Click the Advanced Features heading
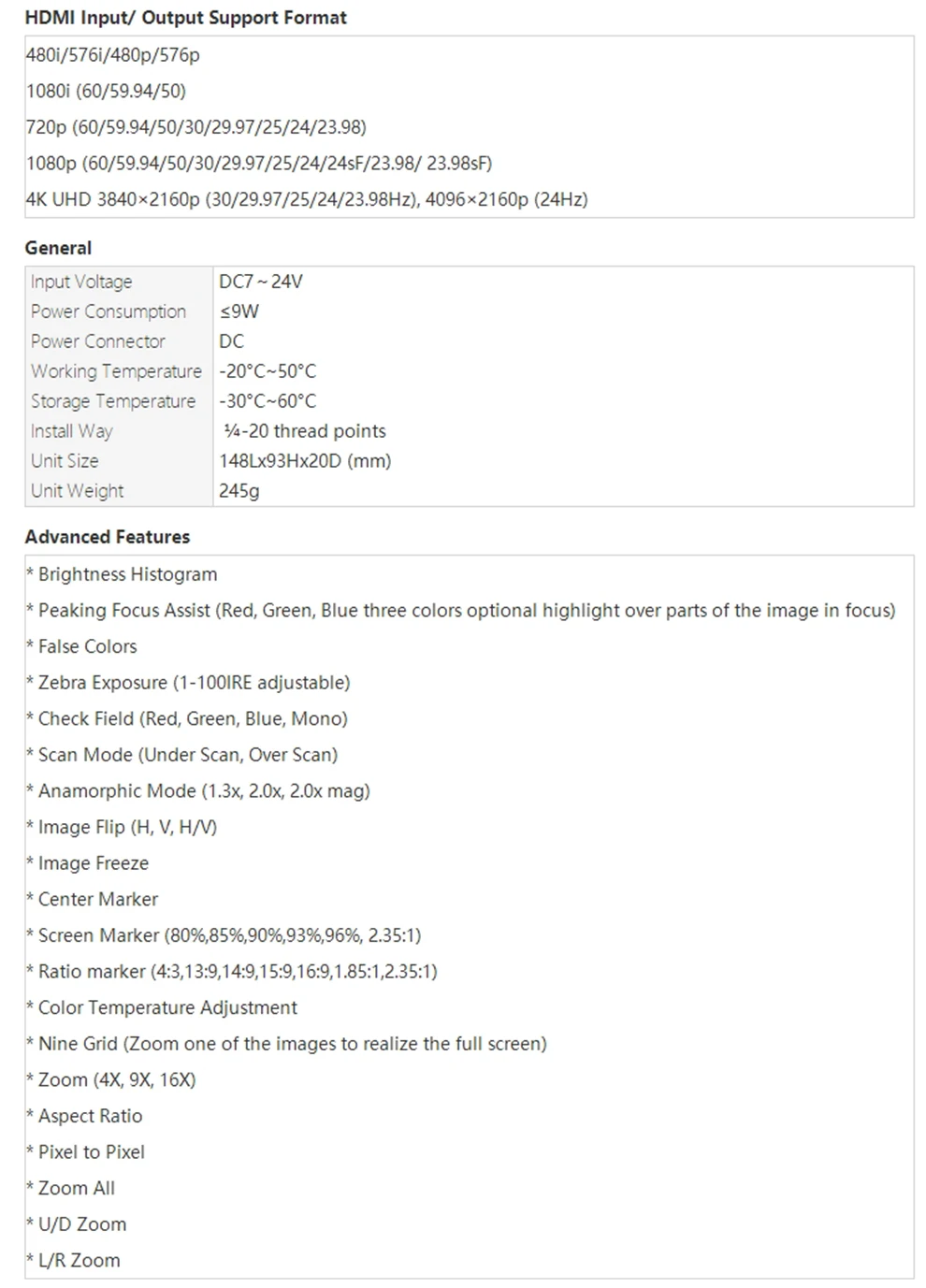The width and height of the screenshot is (926, 1288). 108,537
